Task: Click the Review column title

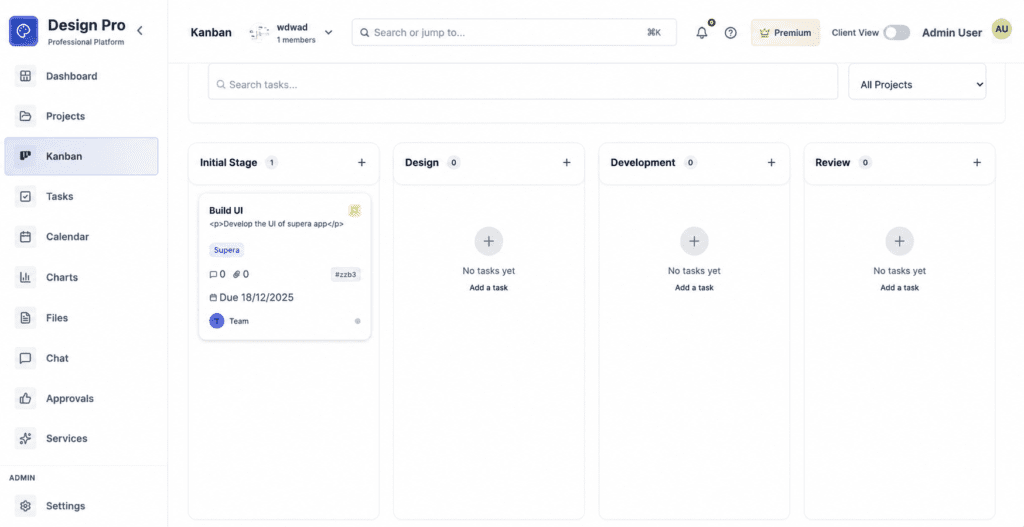Action: pos(833,163)
